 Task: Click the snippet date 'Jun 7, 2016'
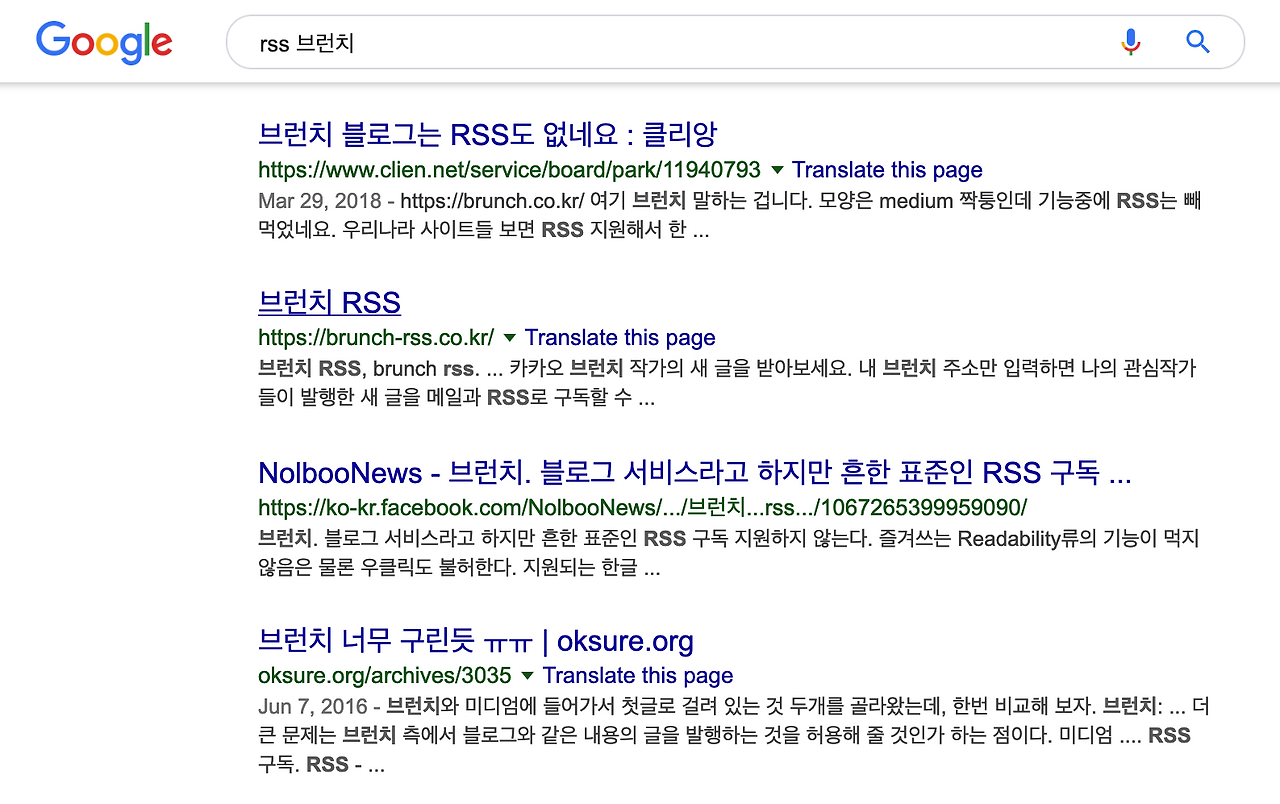314,707
